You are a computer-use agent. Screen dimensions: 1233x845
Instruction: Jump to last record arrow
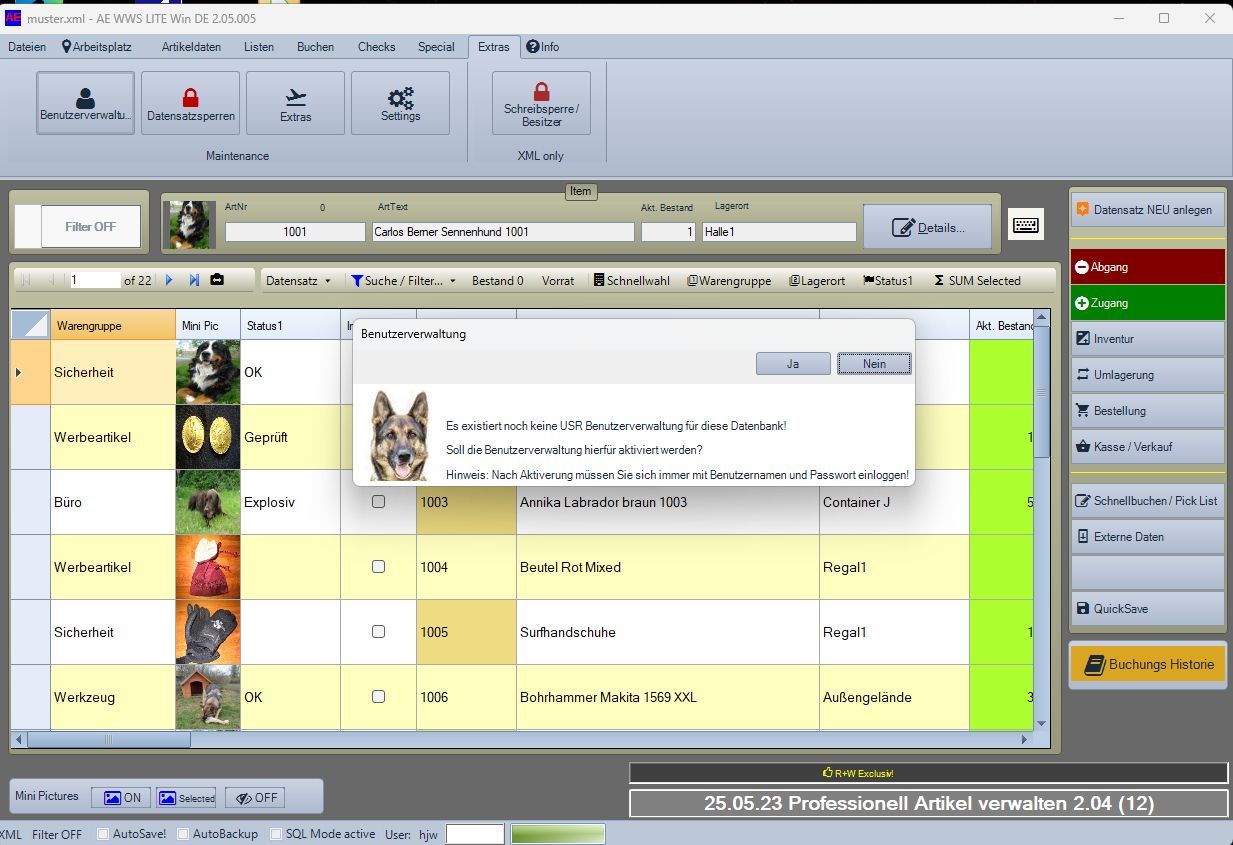pos(194,281)
